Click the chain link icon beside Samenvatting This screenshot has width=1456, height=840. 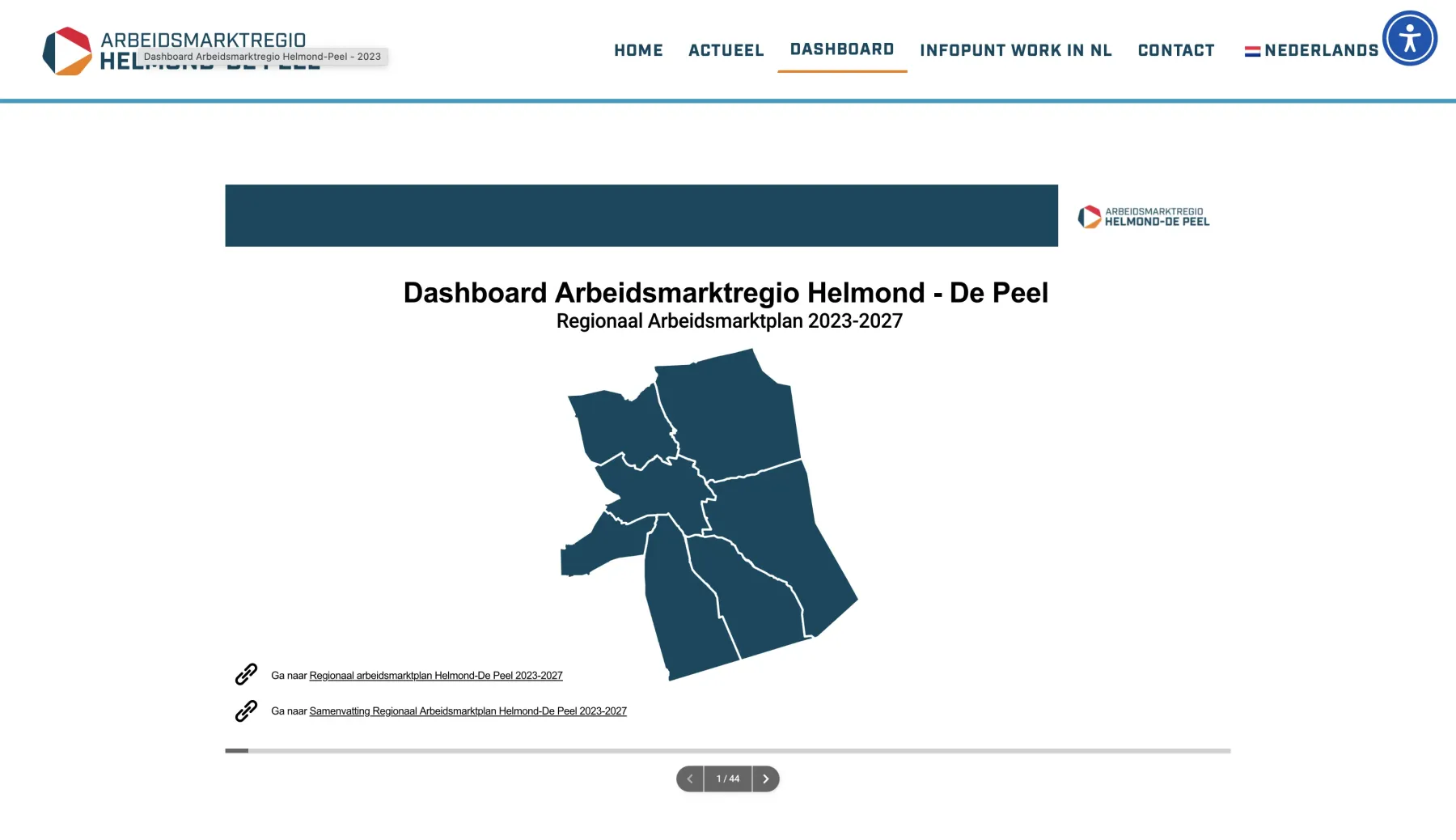[246, 711]
